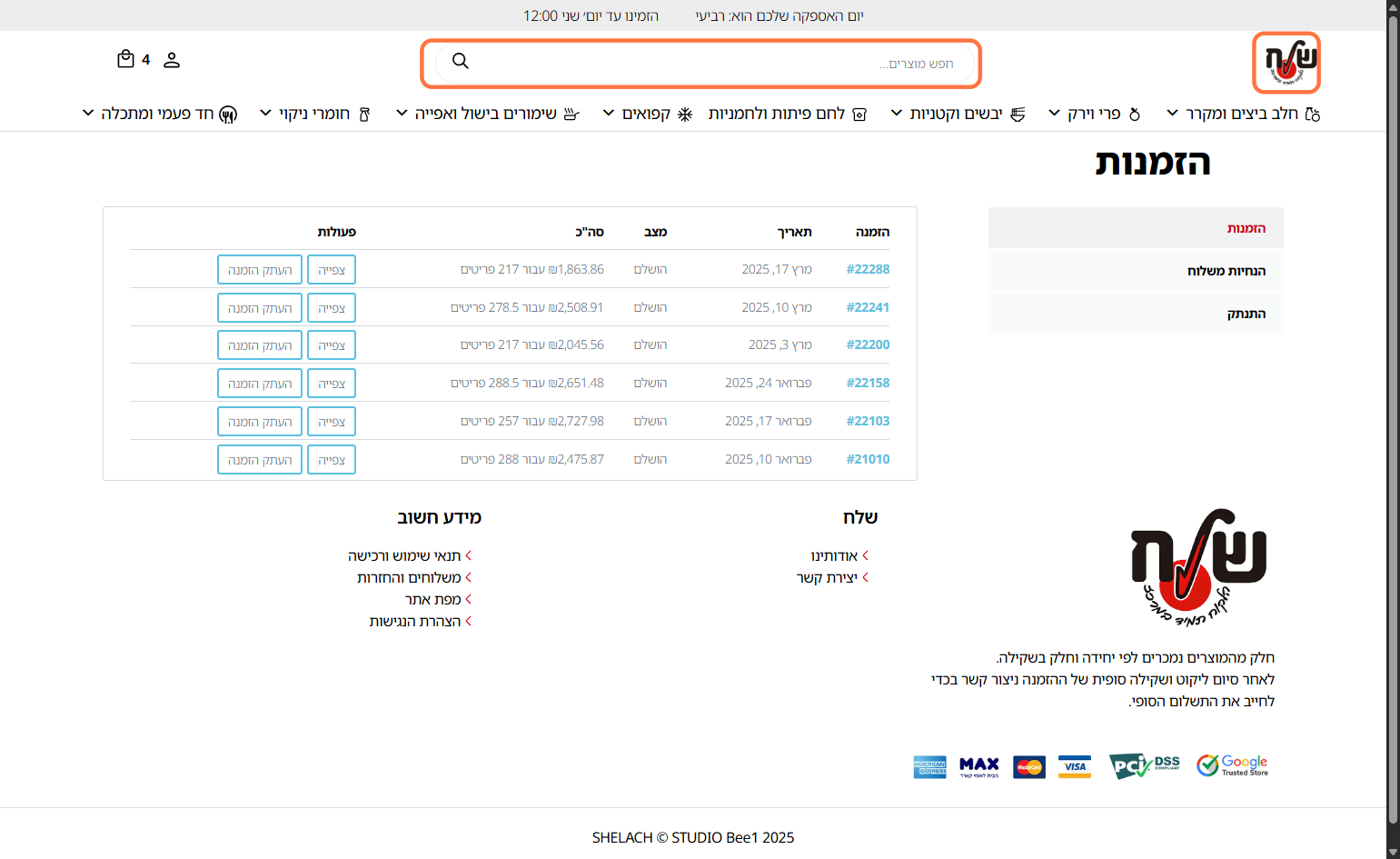Open the אודותינו footer link
Screen dimensions: 1400x859
(x=834, y=555)
